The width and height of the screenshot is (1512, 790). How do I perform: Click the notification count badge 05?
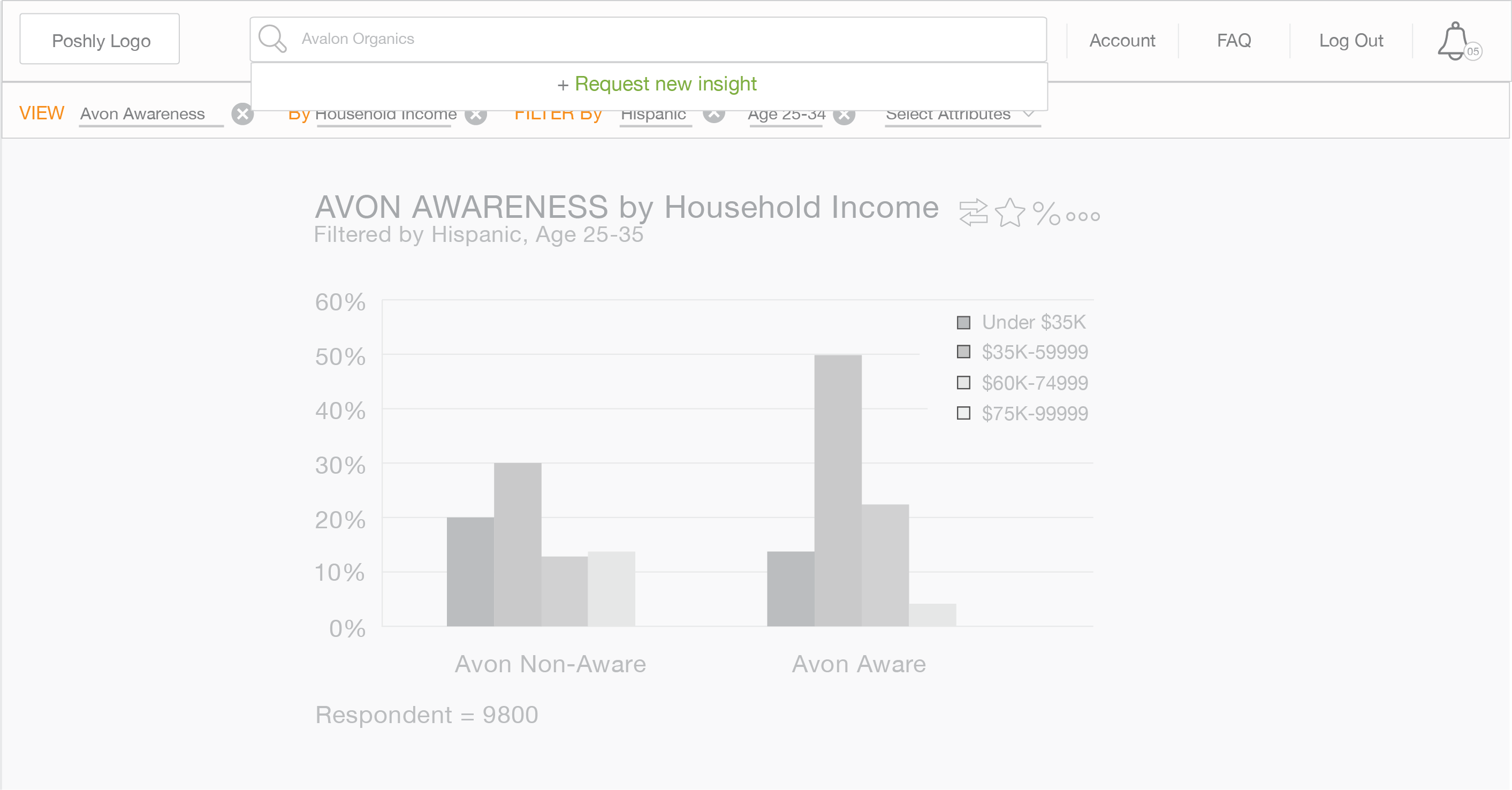coord(1473,51)
